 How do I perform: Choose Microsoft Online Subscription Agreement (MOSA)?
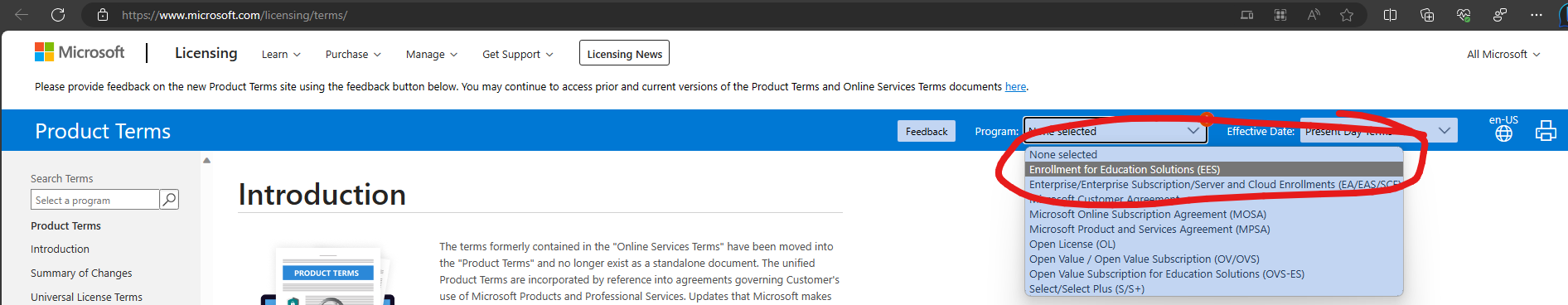click(x=1214, y=214)
